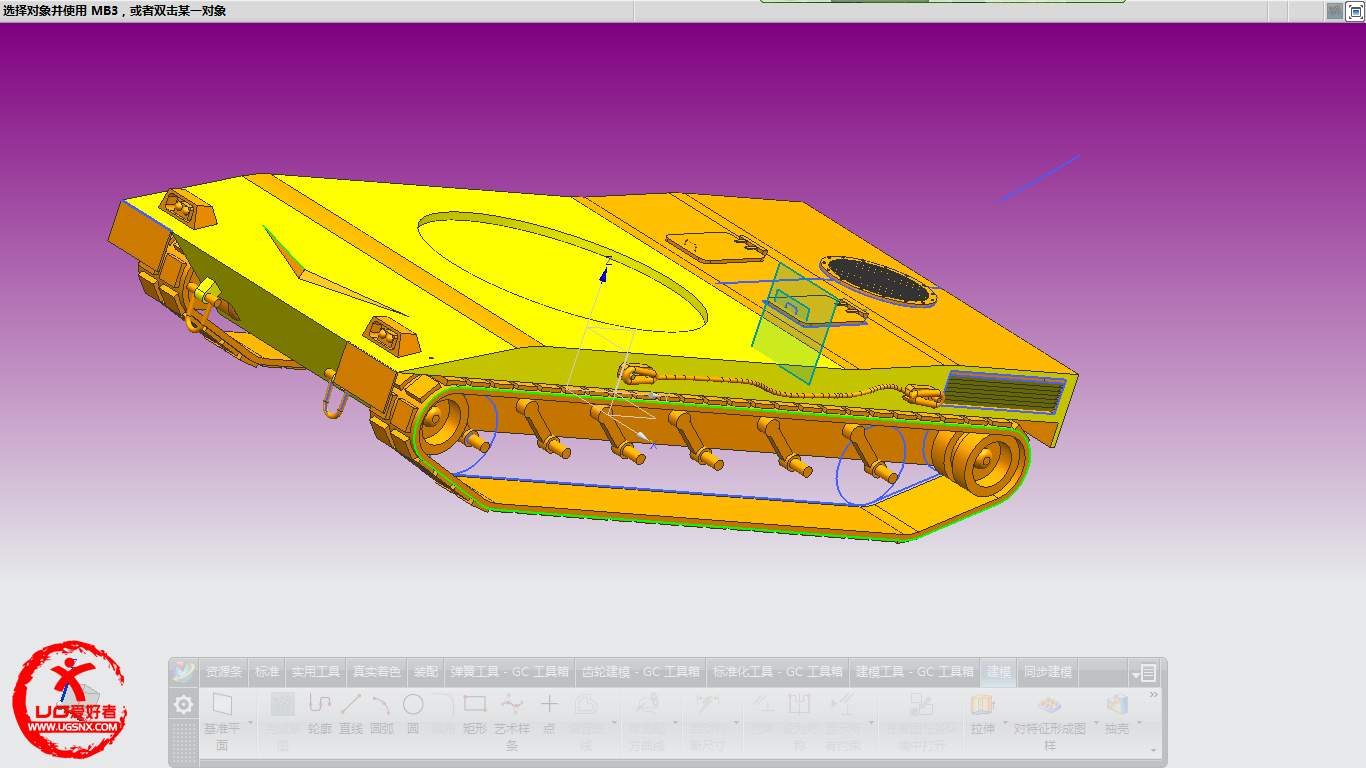Click the 快速修剪 style curve edit icon
This screenshot has width=1366, height=768.
click(x=647, y=720)
